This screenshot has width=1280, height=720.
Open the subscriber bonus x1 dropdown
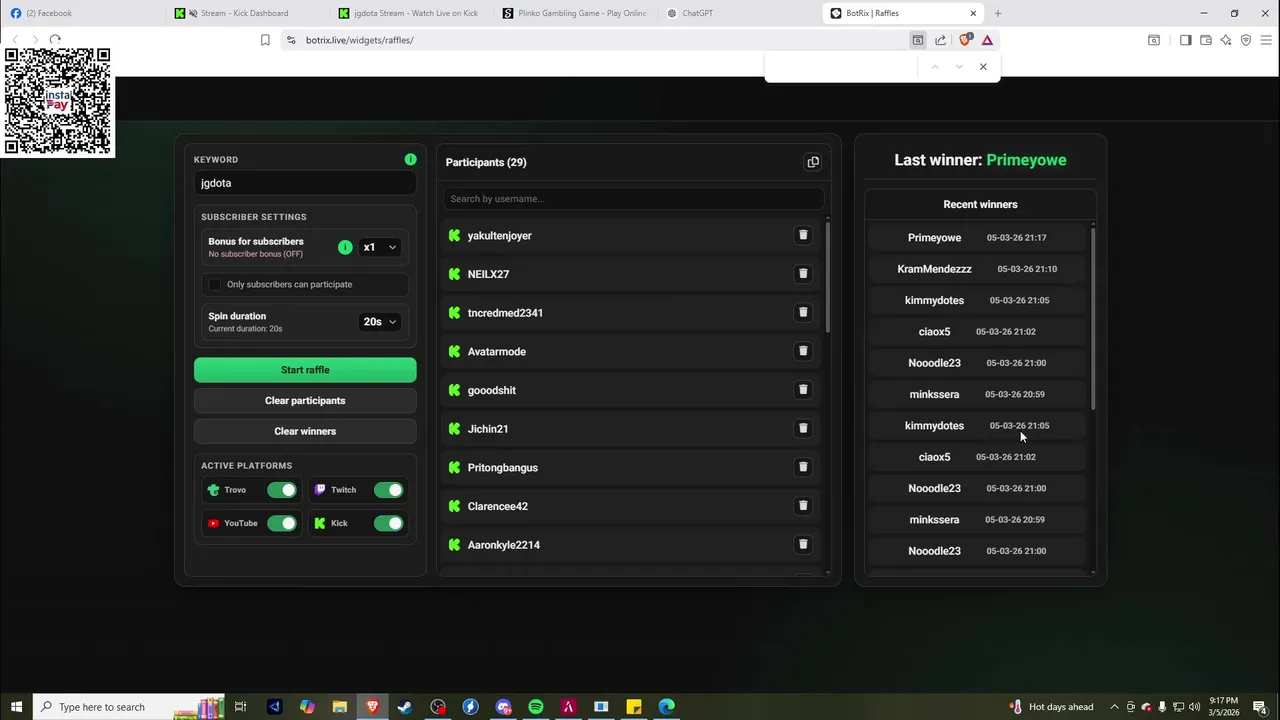[380, 247]
